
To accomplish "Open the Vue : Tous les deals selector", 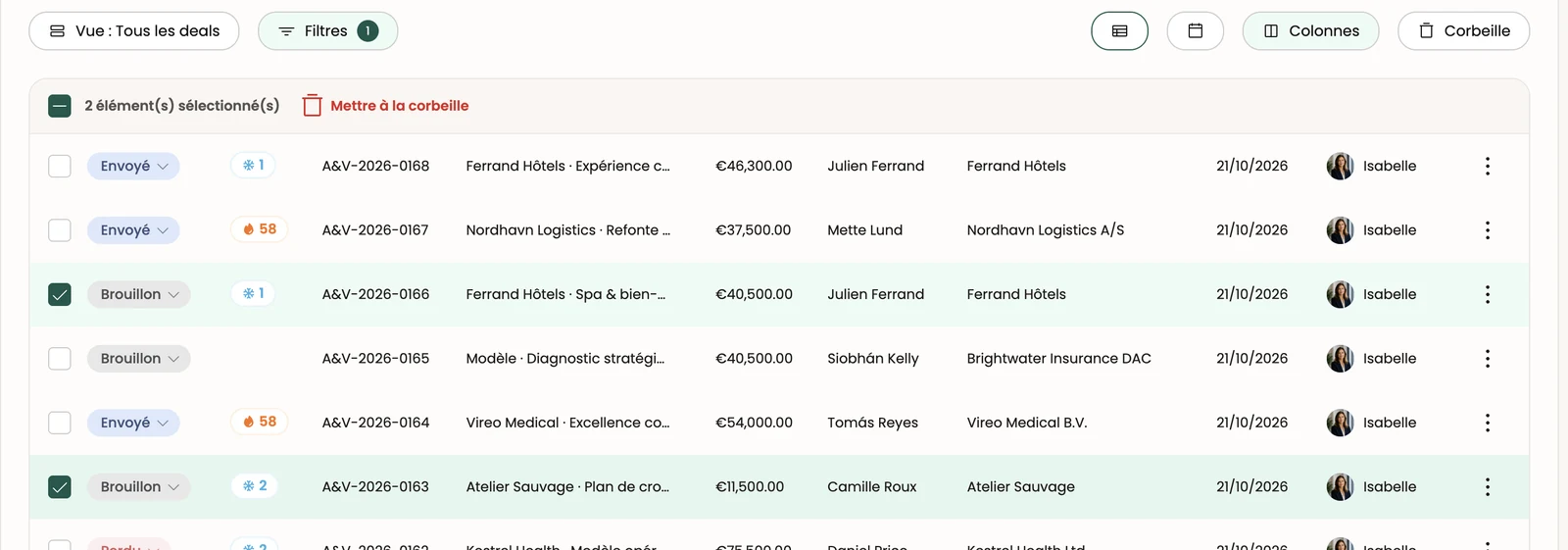I will 134,31.
